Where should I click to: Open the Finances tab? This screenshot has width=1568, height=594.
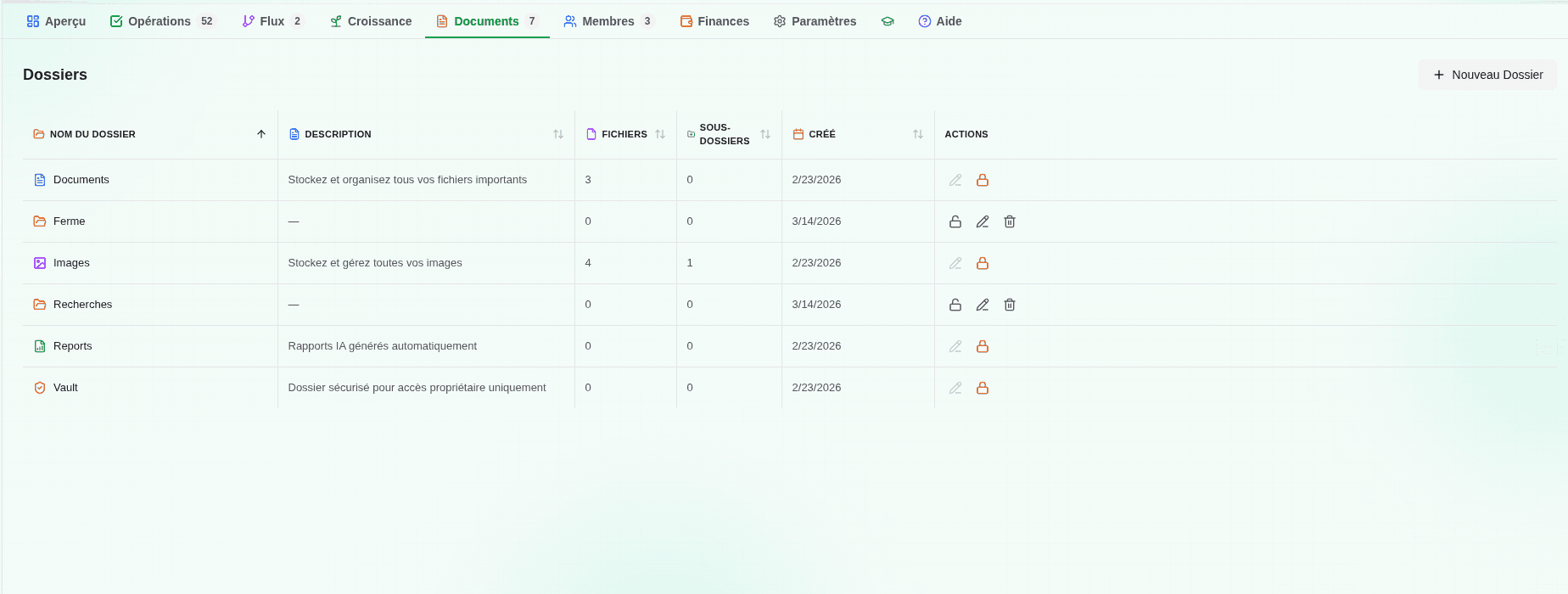tap(714, 21)
